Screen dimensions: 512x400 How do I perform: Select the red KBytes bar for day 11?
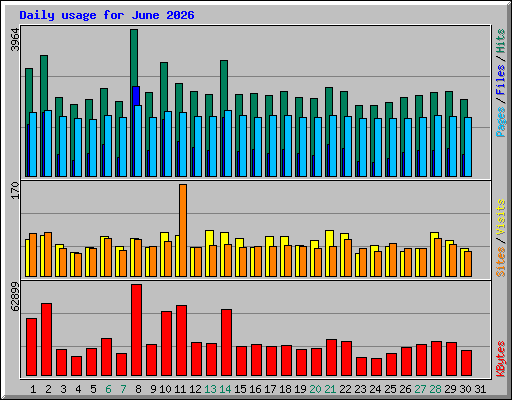coord(181,341)
